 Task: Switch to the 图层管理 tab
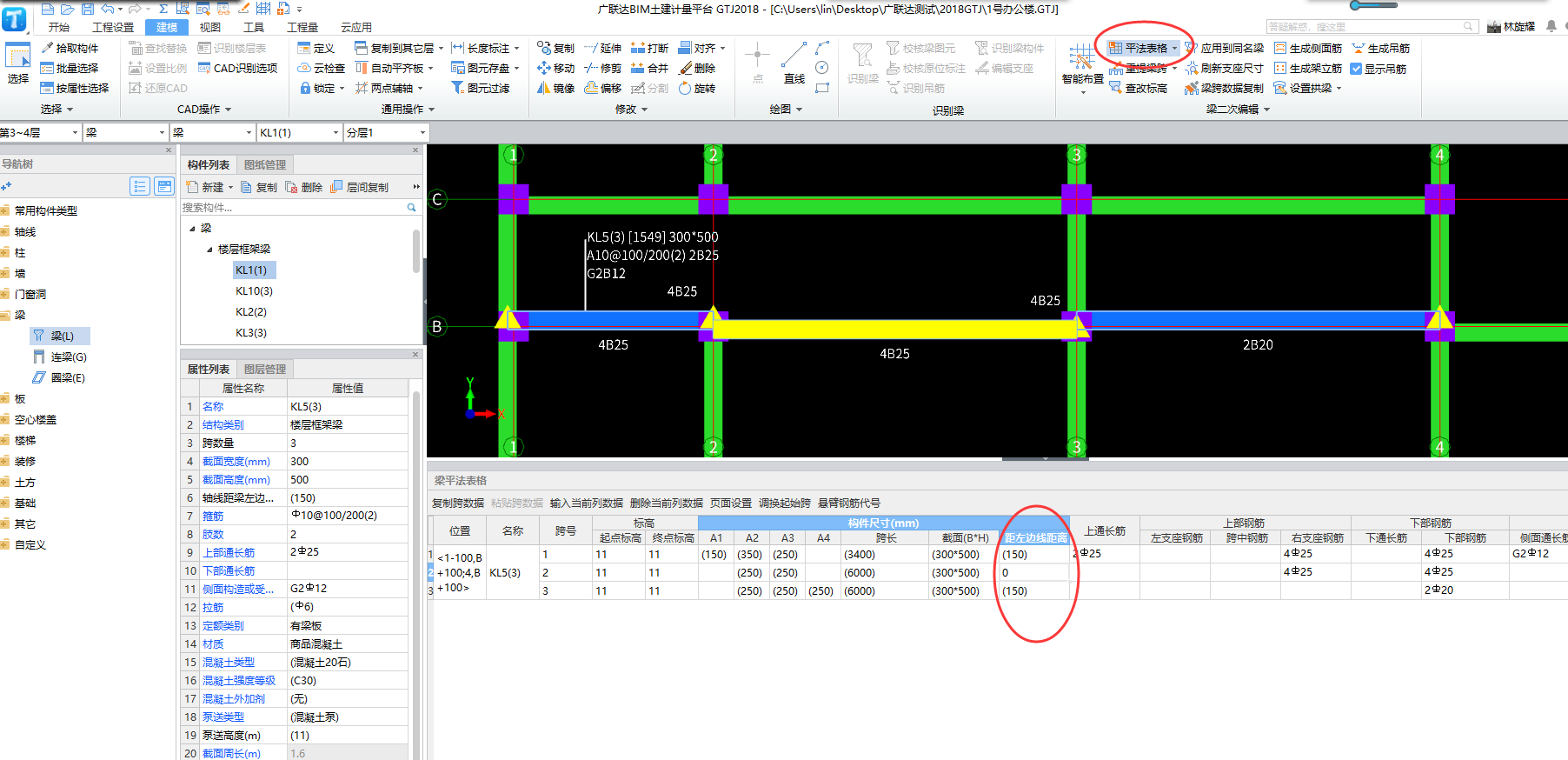[265, 369]
